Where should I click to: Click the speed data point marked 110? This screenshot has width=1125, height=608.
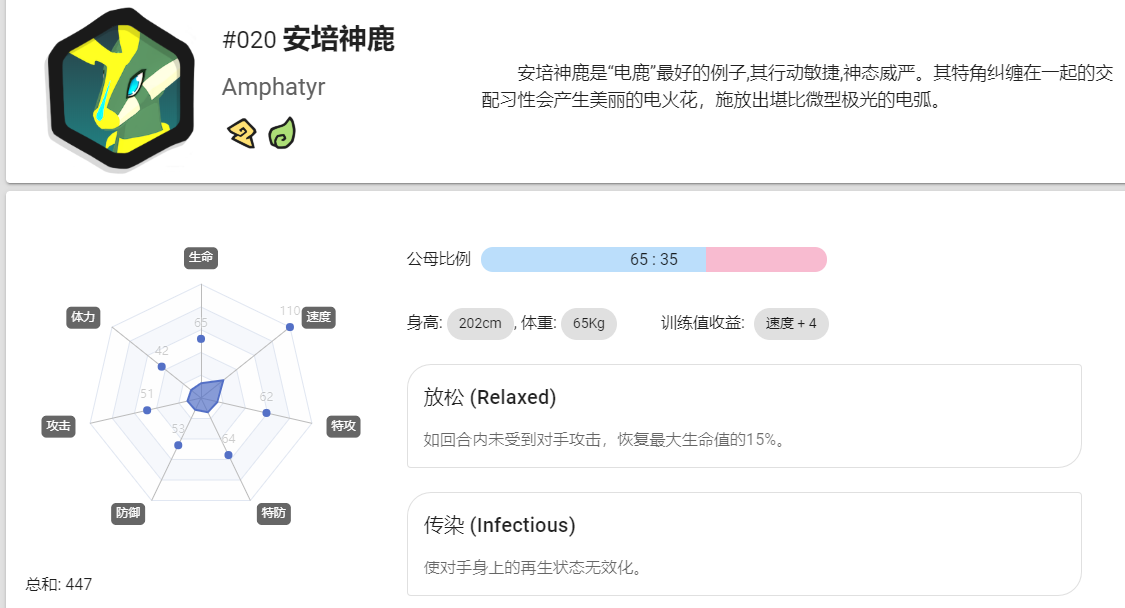290,327
